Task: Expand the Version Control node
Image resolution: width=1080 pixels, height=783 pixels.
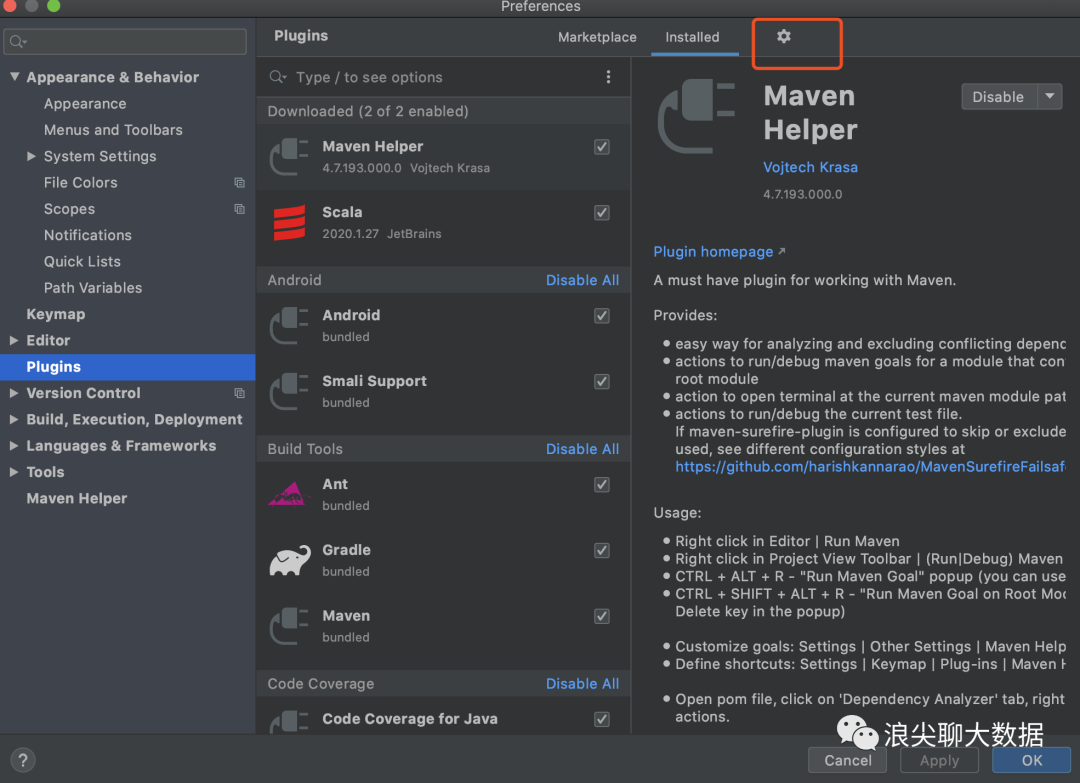Action: coord(14,393)
